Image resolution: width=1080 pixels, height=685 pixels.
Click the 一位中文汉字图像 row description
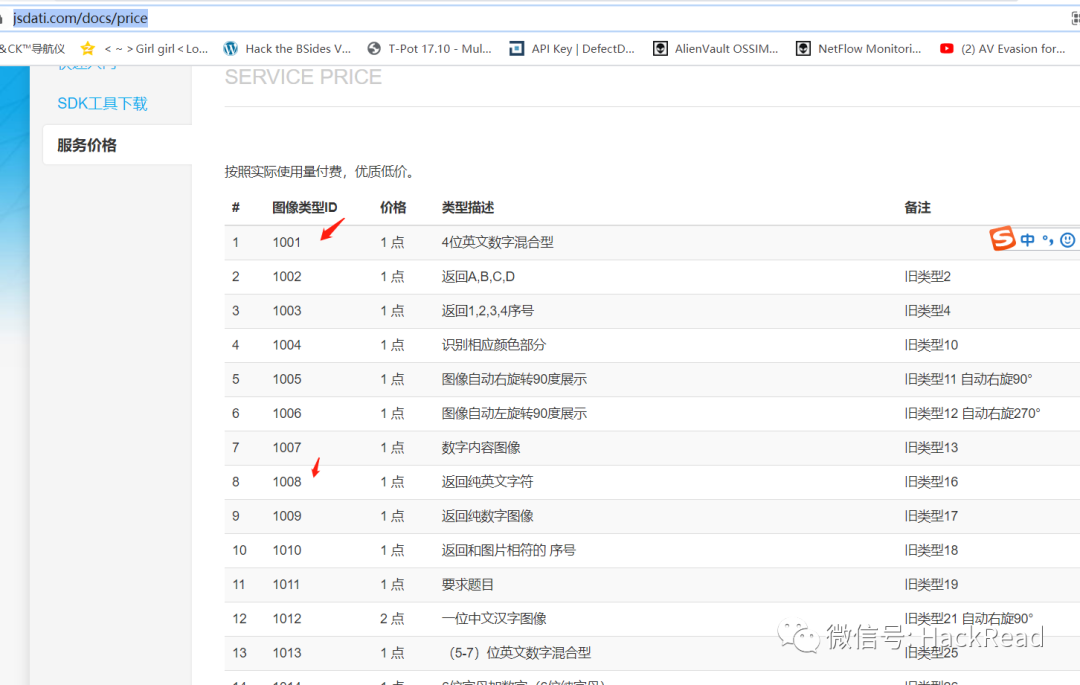tap(494, 618)
